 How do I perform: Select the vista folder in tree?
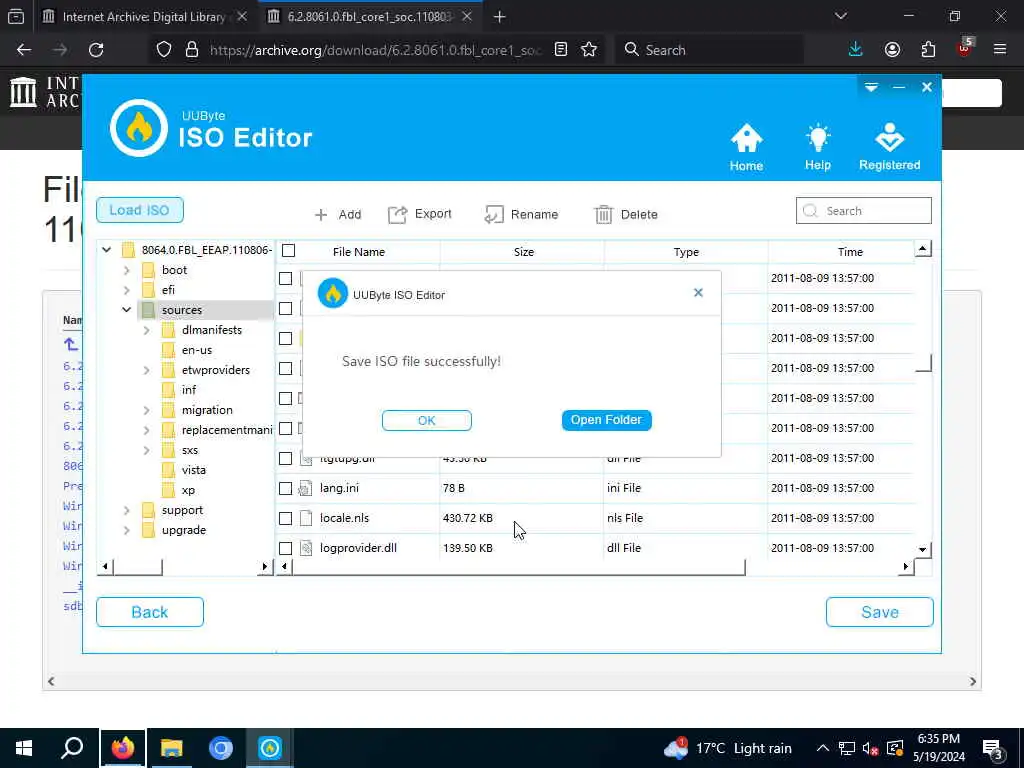[193, 470]
